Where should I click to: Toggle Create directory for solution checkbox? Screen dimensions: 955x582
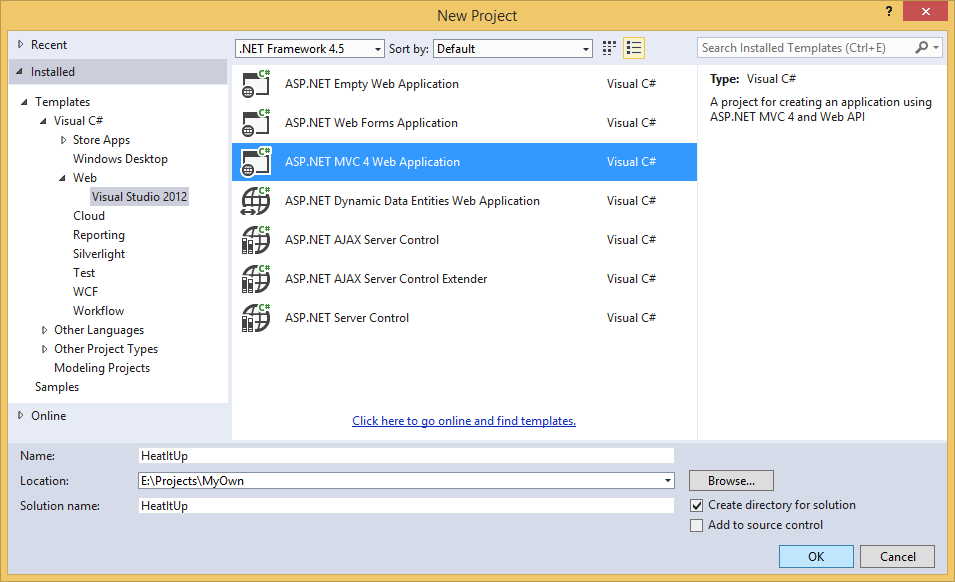(x=697, y=505)
